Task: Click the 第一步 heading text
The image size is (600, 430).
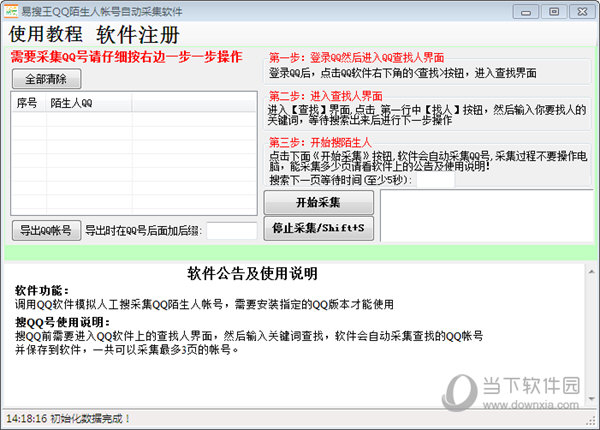Action: point(356,58)
